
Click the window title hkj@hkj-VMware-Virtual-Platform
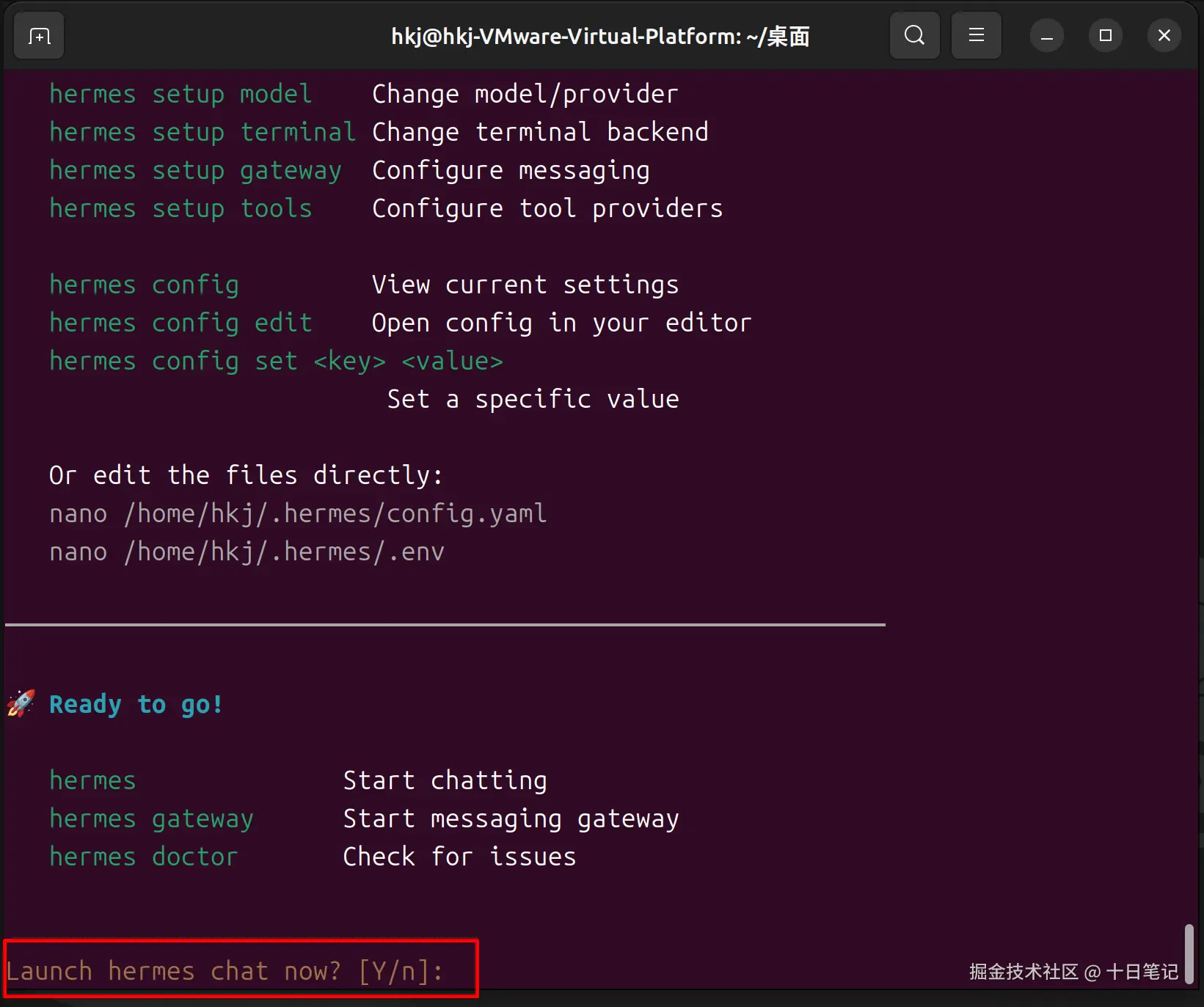tap(600, 36)
